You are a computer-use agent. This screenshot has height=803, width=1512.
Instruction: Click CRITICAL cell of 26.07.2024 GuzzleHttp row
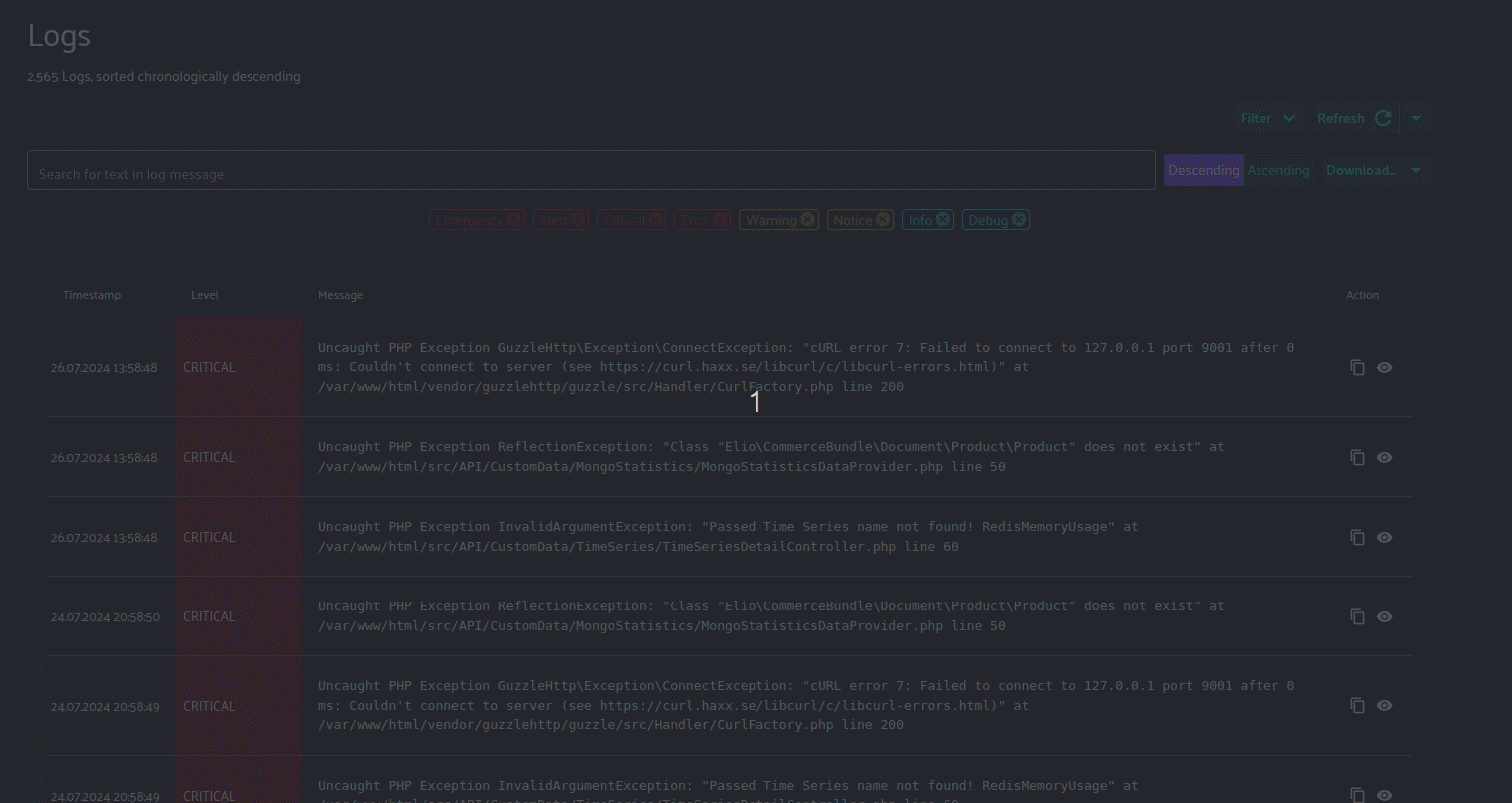click(x=239, y=367)
